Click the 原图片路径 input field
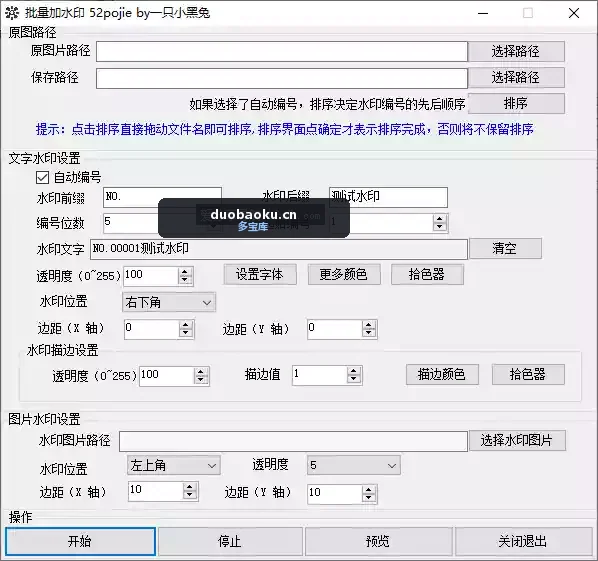The width and height of the screenshot is (598, 561). click(282, 51)
